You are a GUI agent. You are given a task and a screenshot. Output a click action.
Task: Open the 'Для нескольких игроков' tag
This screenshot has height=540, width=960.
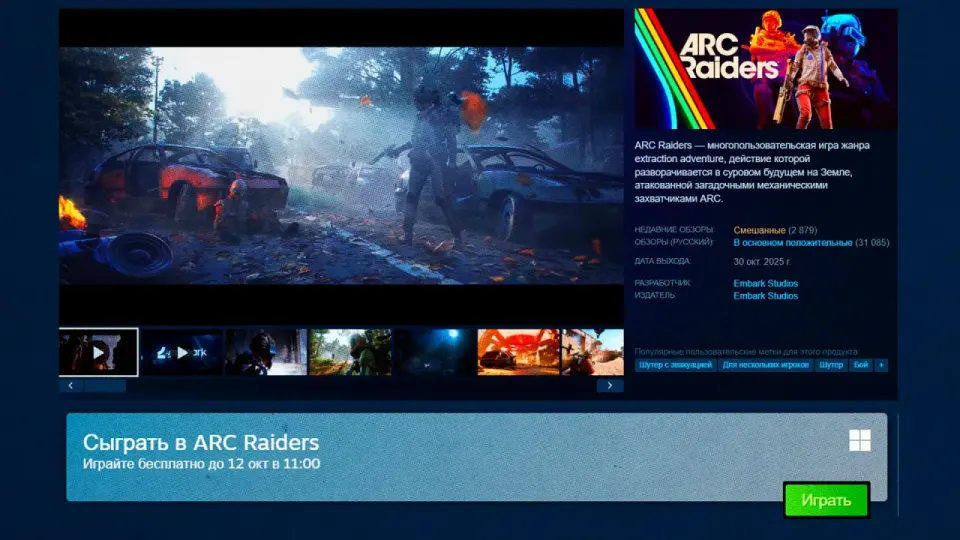click(765, 365)
